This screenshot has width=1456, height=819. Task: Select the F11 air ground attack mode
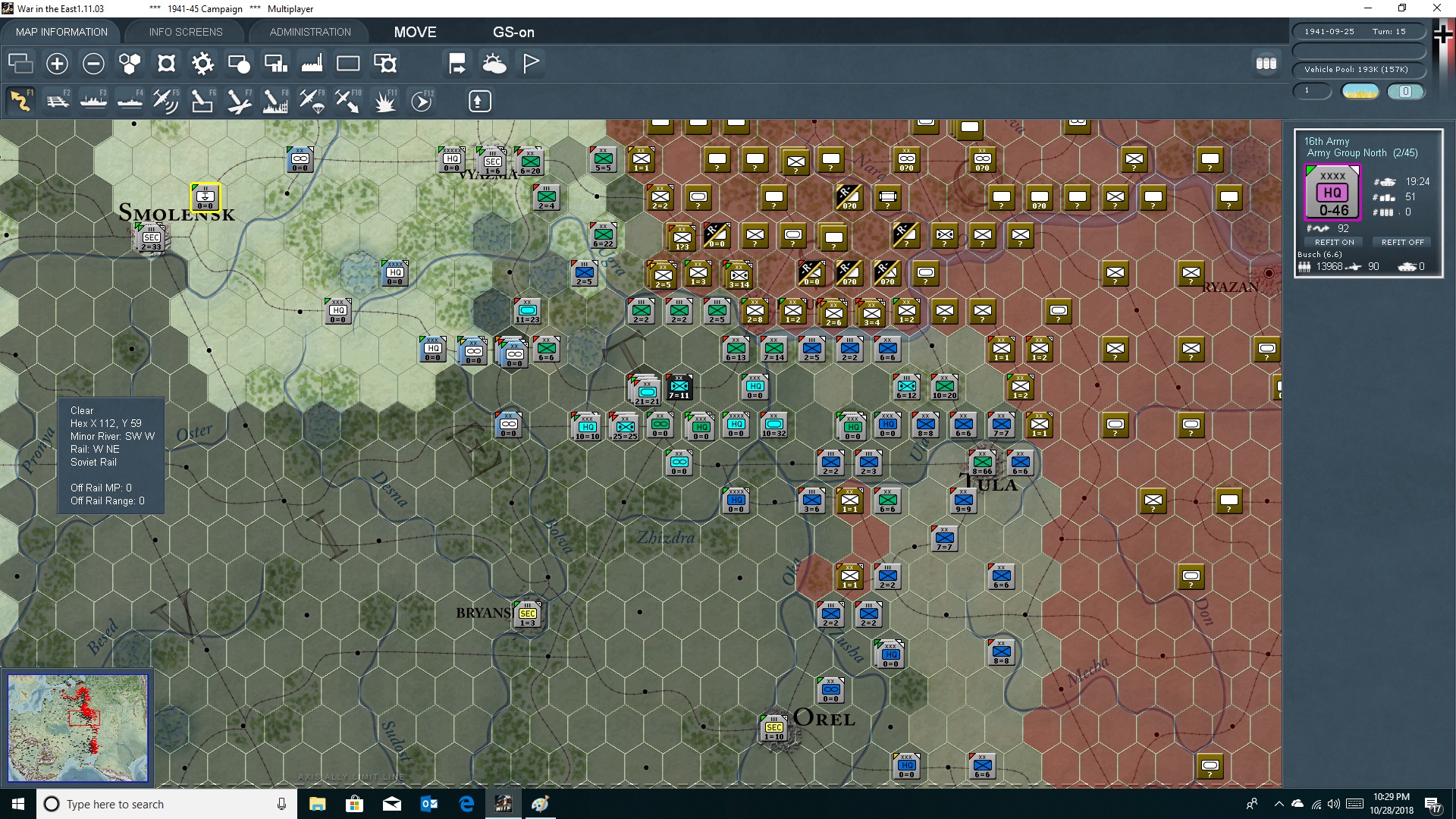coord(385,101)
